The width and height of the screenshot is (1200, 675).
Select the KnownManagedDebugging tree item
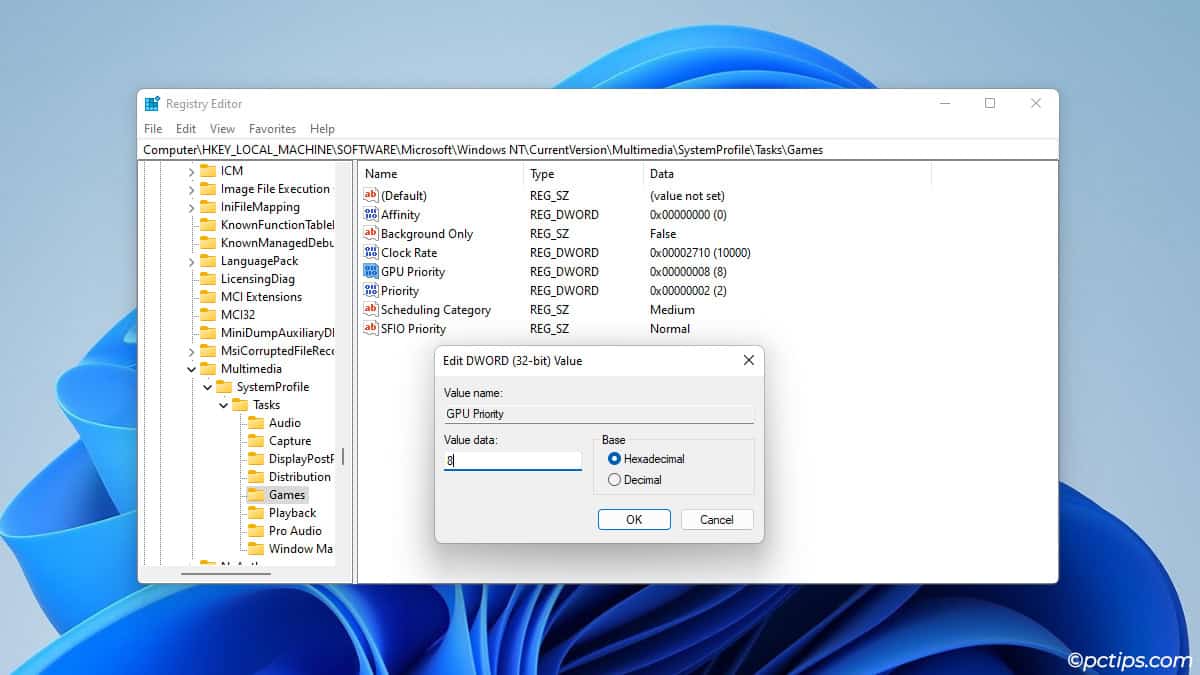(x=278, y=243)
